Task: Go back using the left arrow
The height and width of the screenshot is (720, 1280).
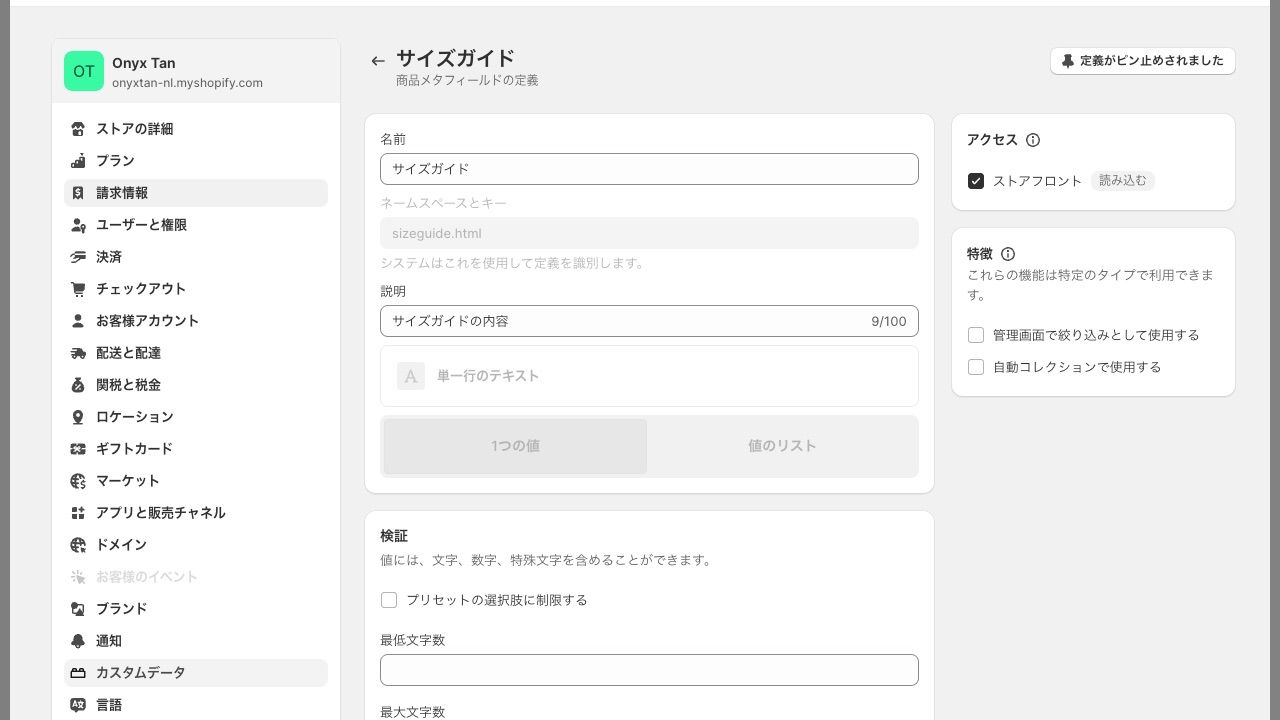Action: tap(377, 61)
